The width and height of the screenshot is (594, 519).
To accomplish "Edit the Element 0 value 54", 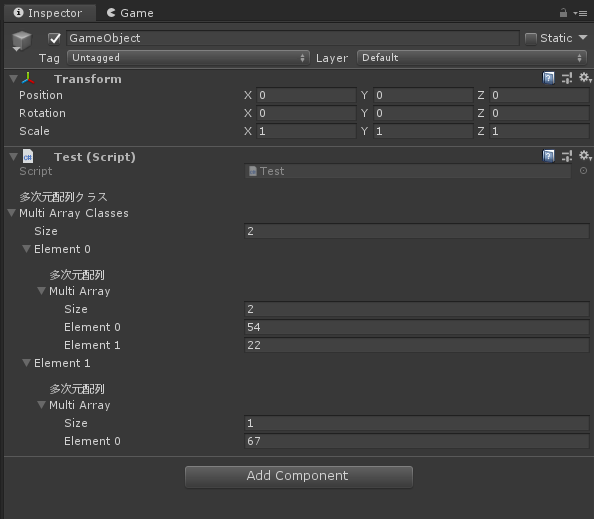I will tap(417, 327).
